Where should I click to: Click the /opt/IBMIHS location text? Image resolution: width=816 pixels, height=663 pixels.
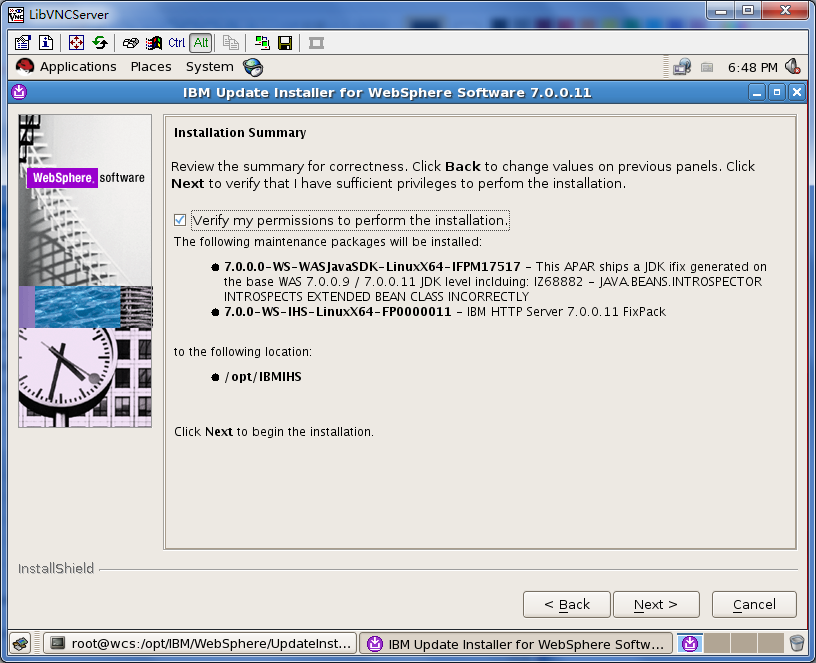(263, 377)
